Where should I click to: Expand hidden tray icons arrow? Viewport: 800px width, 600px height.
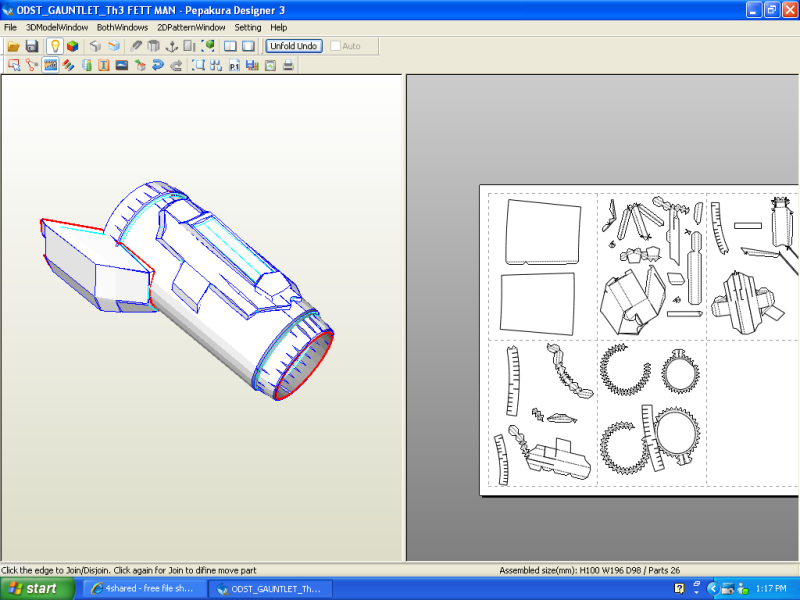[713, 589]
